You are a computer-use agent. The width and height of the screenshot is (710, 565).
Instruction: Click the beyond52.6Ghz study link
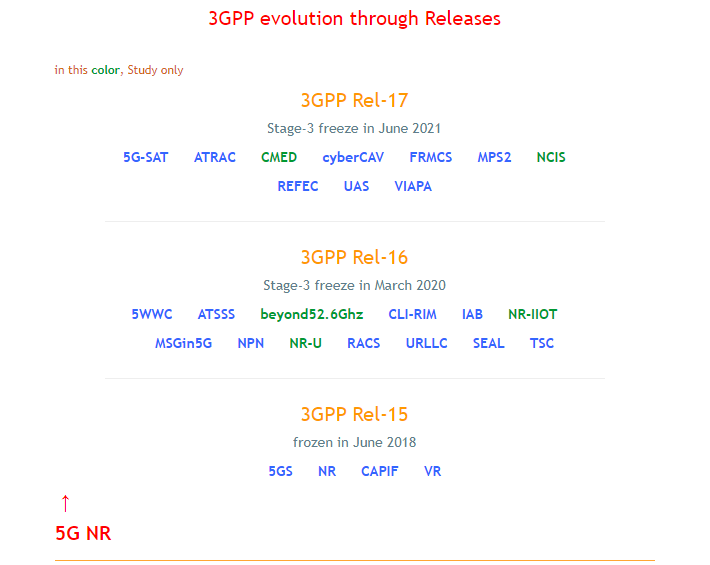pos(312,314)
